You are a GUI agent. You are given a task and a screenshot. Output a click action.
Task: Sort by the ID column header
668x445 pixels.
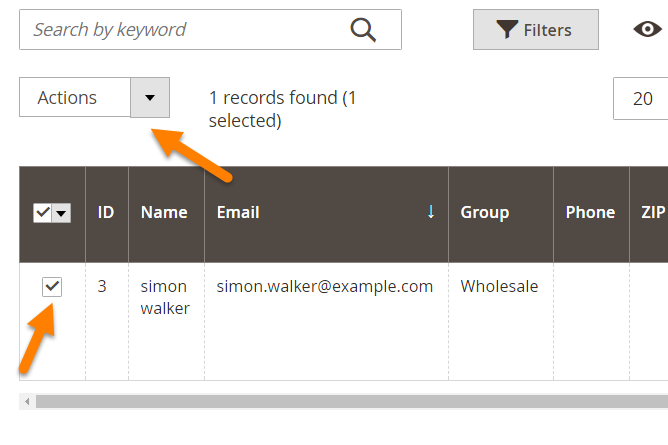(106, 212)
